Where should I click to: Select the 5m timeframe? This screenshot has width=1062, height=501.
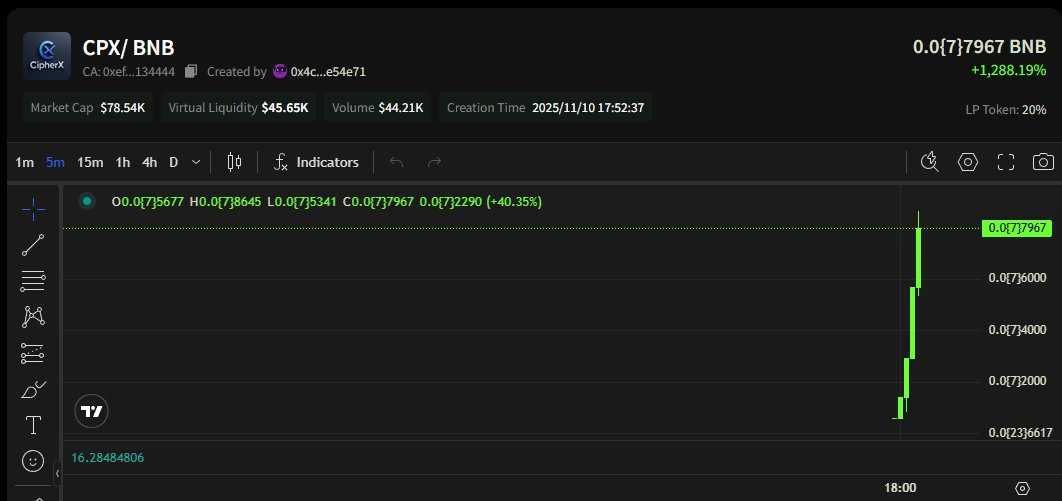point(56,162)
